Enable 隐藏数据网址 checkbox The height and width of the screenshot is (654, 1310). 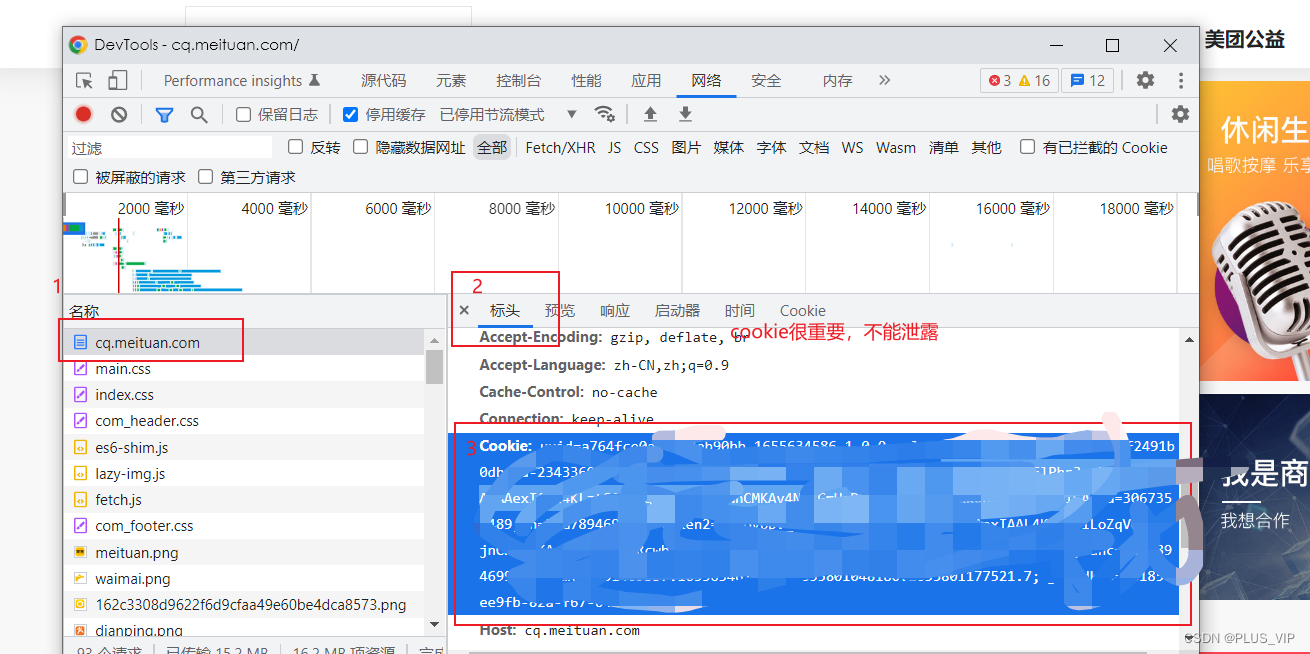[x=361, y=147]
